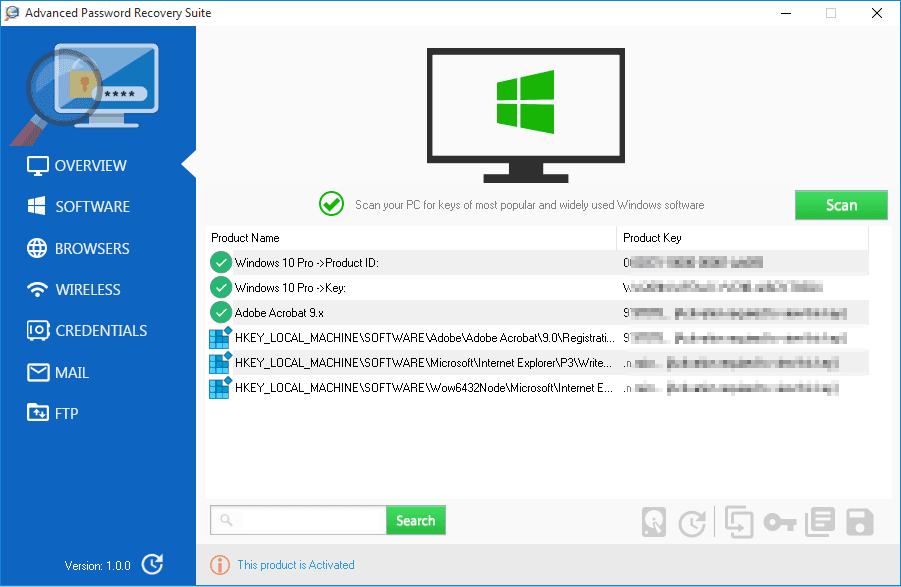Viewport: 901px width, 587px height.
Task: Click green check icon beside Windows 10 Pro Product ID
Action: (221, 262)
